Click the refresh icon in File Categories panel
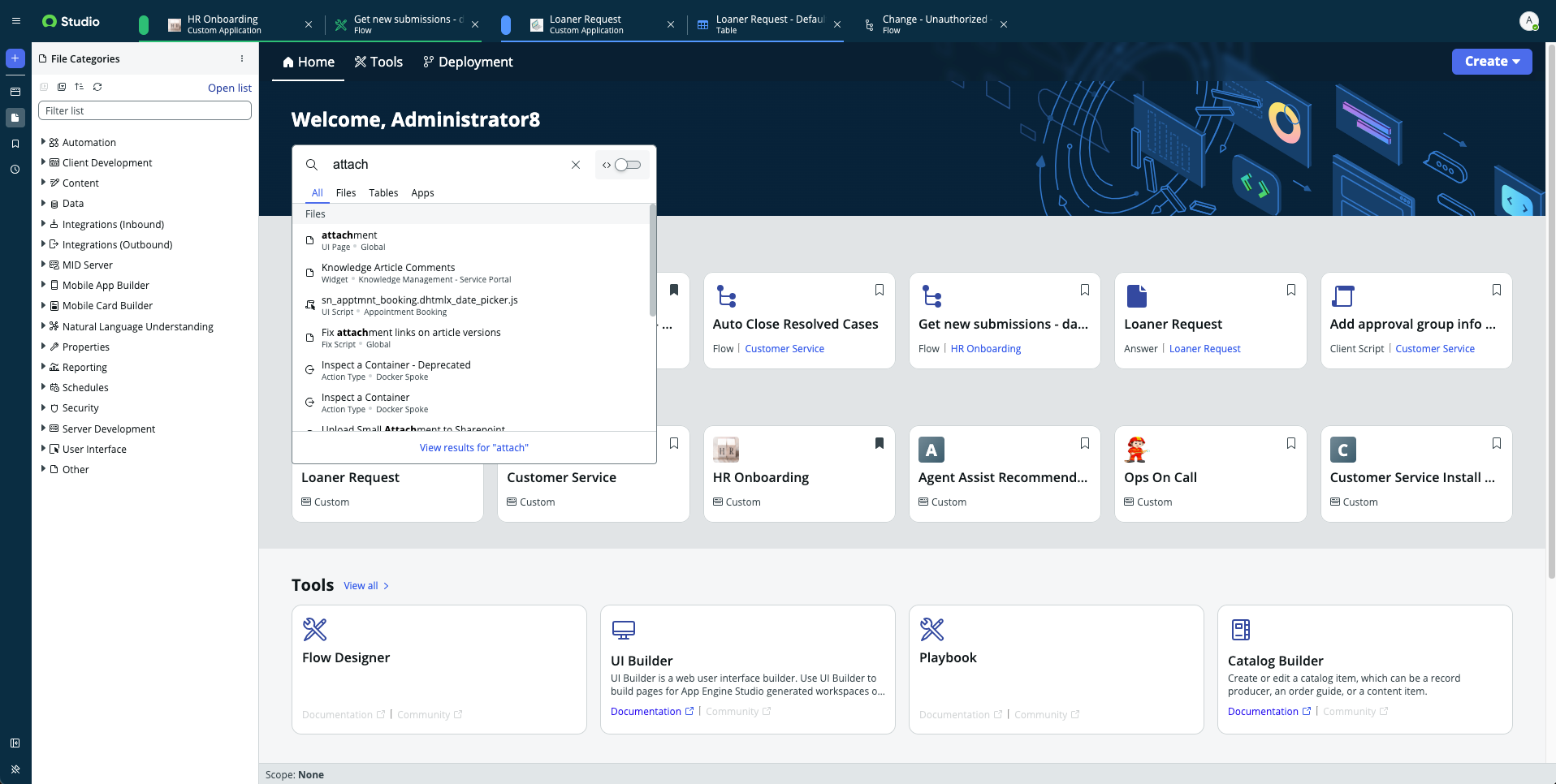 pos(97,87)
